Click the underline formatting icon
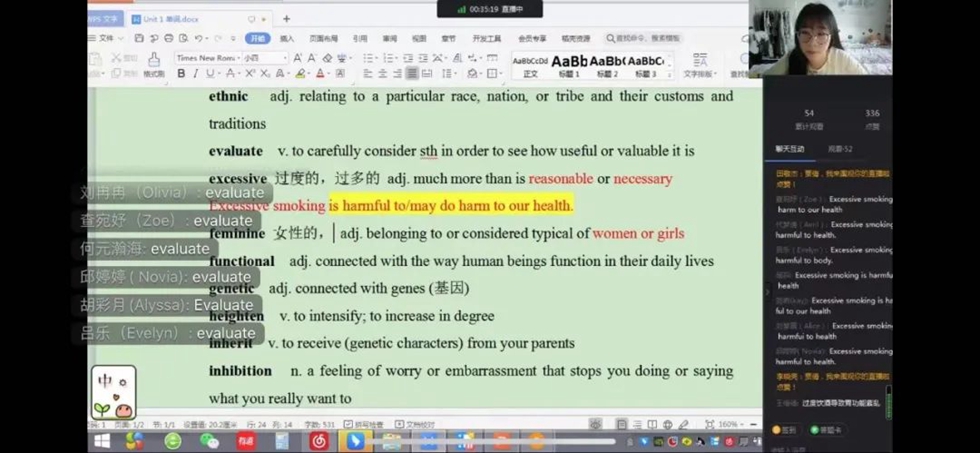The image size is (980, 453). [212, 74]
